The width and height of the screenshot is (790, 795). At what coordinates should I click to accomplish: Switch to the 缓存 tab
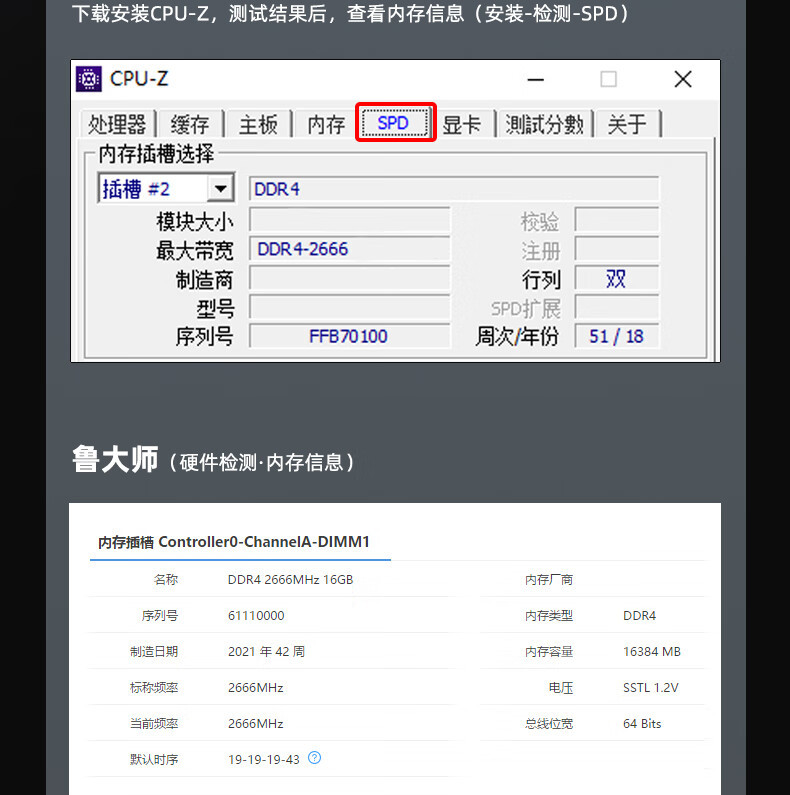[190, 124]
